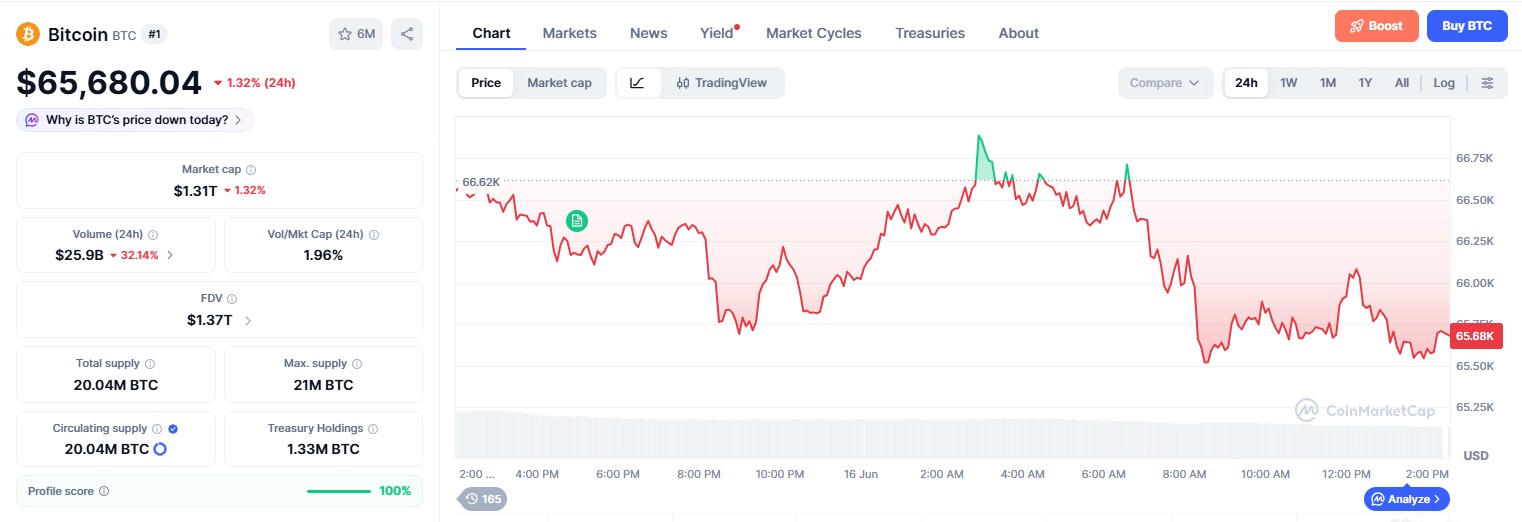Expand Volume (24h) details chevron

click(170, 255)
